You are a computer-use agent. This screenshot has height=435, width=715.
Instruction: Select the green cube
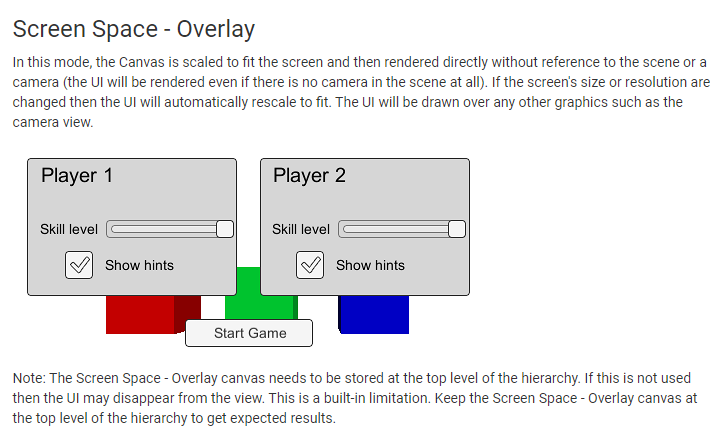click(260, 294)
